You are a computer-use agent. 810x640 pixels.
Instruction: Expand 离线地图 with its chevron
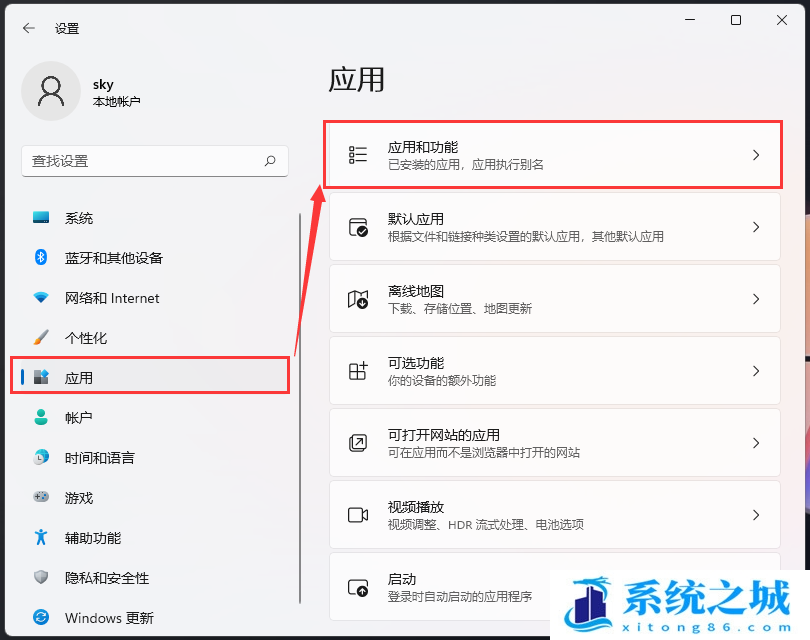[756, 299]
